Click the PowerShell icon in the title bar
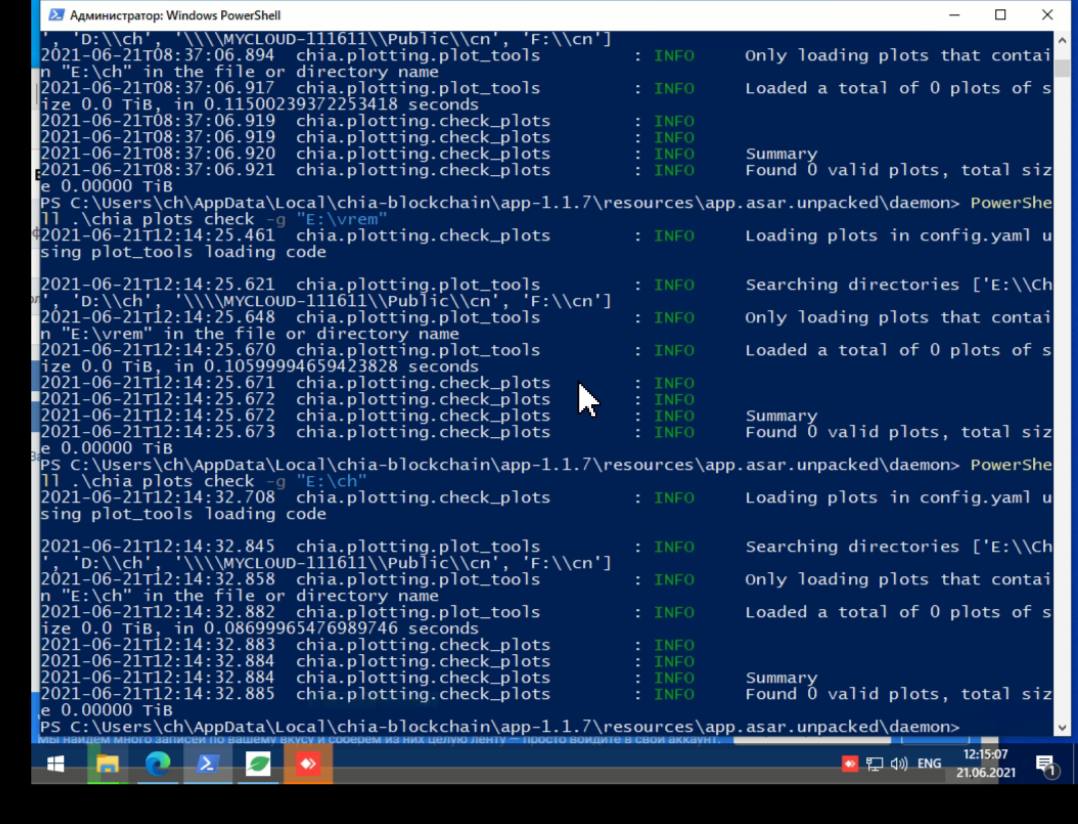The image size is (1078, 824). pyautogui.click(x=56, y=15)
